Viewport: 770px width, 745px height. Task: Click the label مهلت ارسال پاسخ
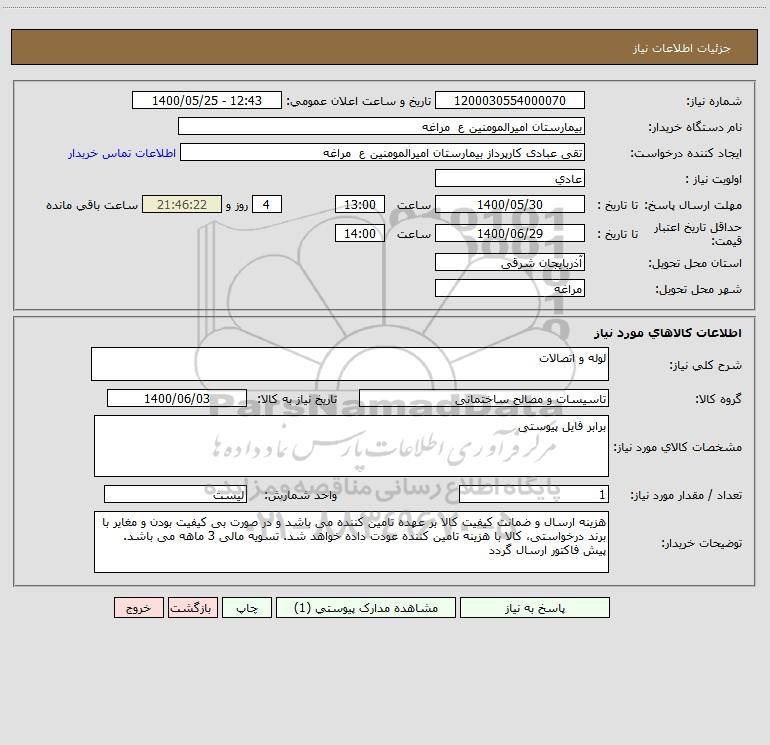pyautogui.click(x=693, y=206)
